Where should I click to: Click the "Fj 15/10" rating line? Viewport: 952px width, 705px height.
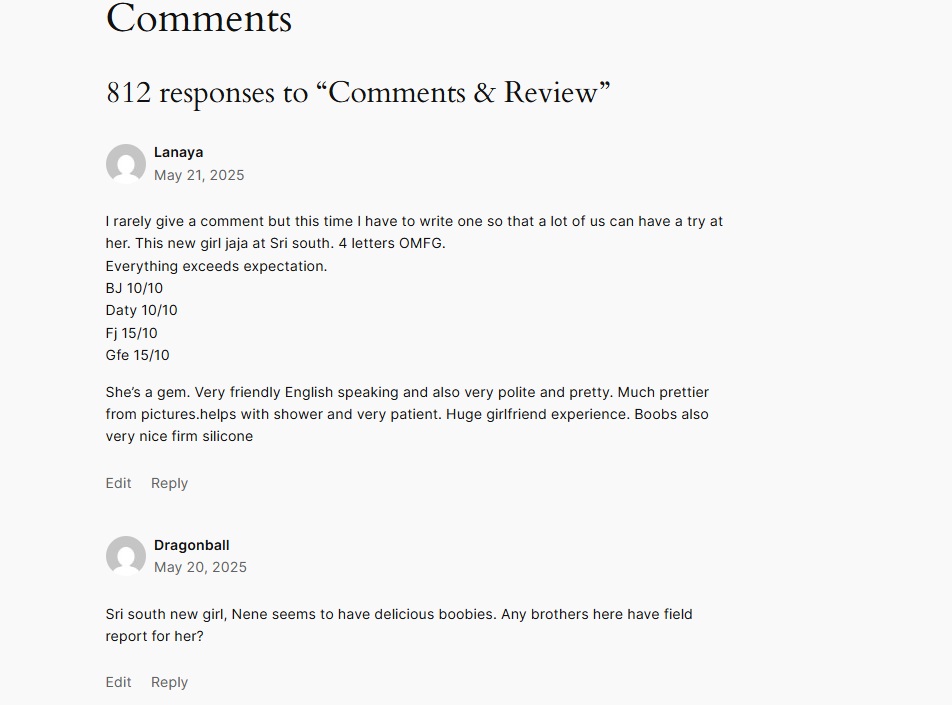pos(131,333)
